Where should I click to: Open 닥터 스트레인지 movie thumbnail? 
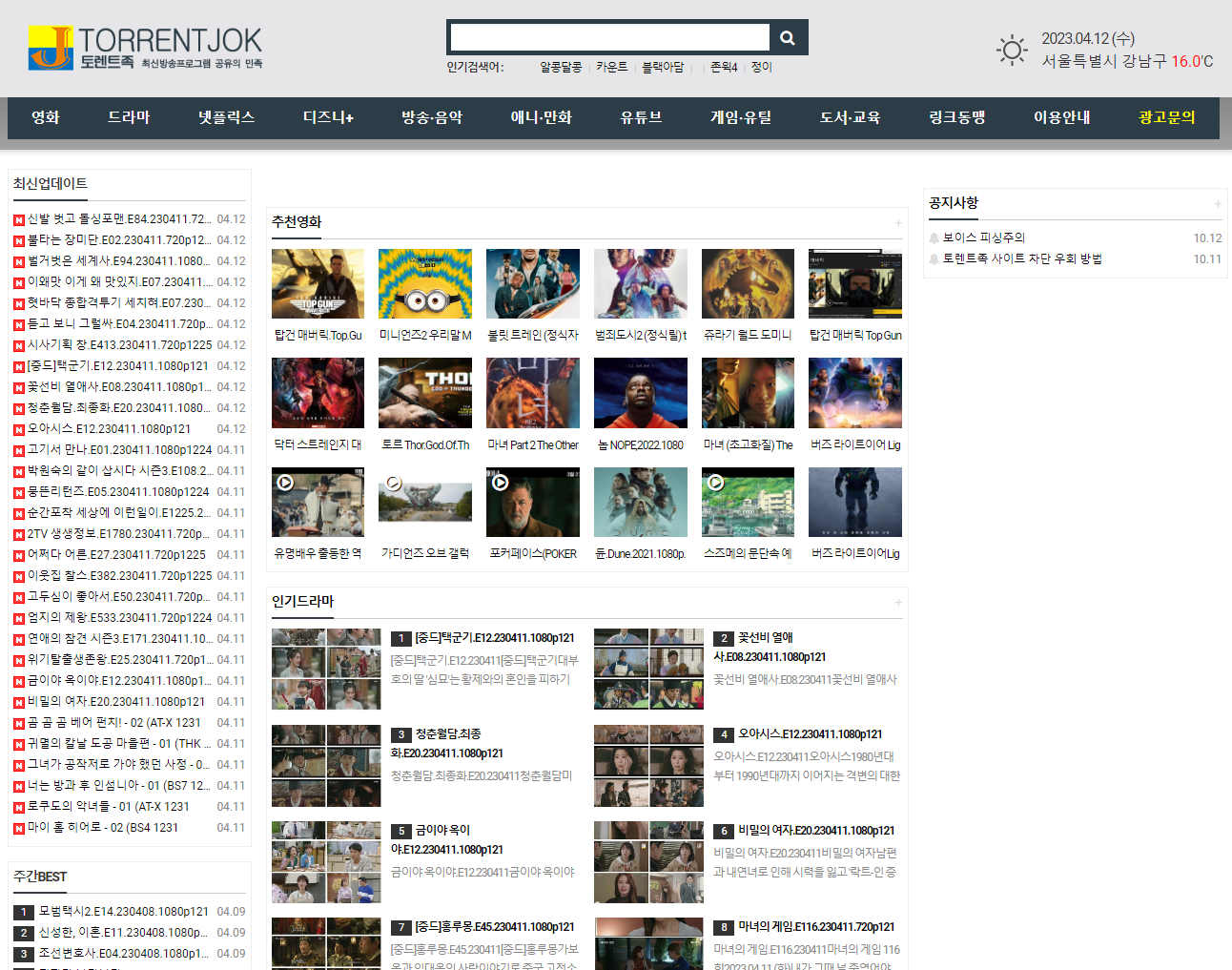click(x=318, y=393)
